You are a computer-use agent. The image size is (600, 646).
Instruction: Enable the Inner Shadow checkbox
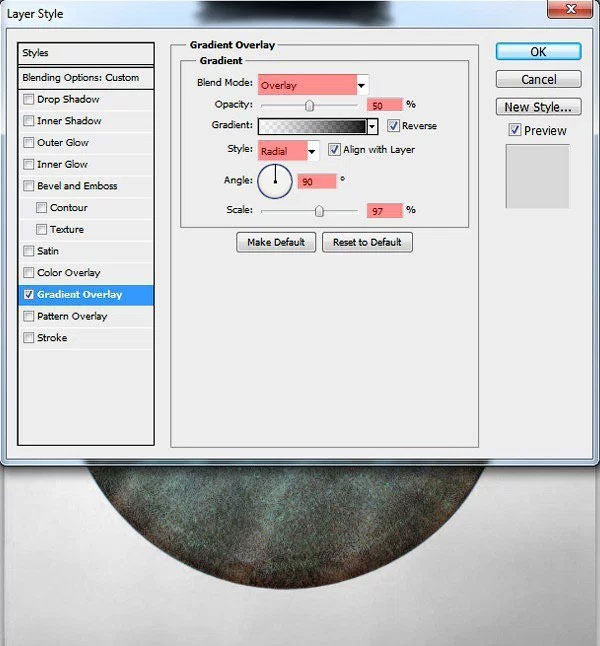tap(28, 121)
